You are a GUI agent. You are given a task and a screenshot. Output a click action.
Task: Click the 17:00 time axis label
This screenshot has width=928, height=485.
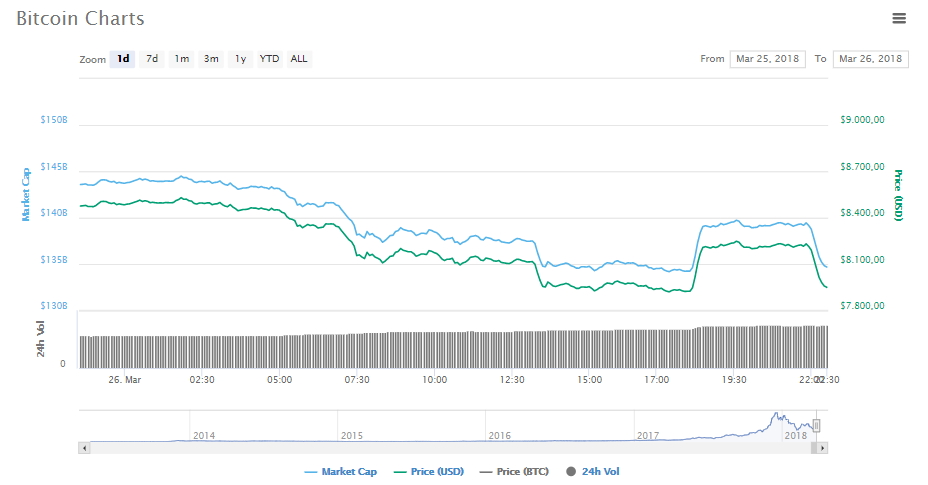[x=656, y=380]
